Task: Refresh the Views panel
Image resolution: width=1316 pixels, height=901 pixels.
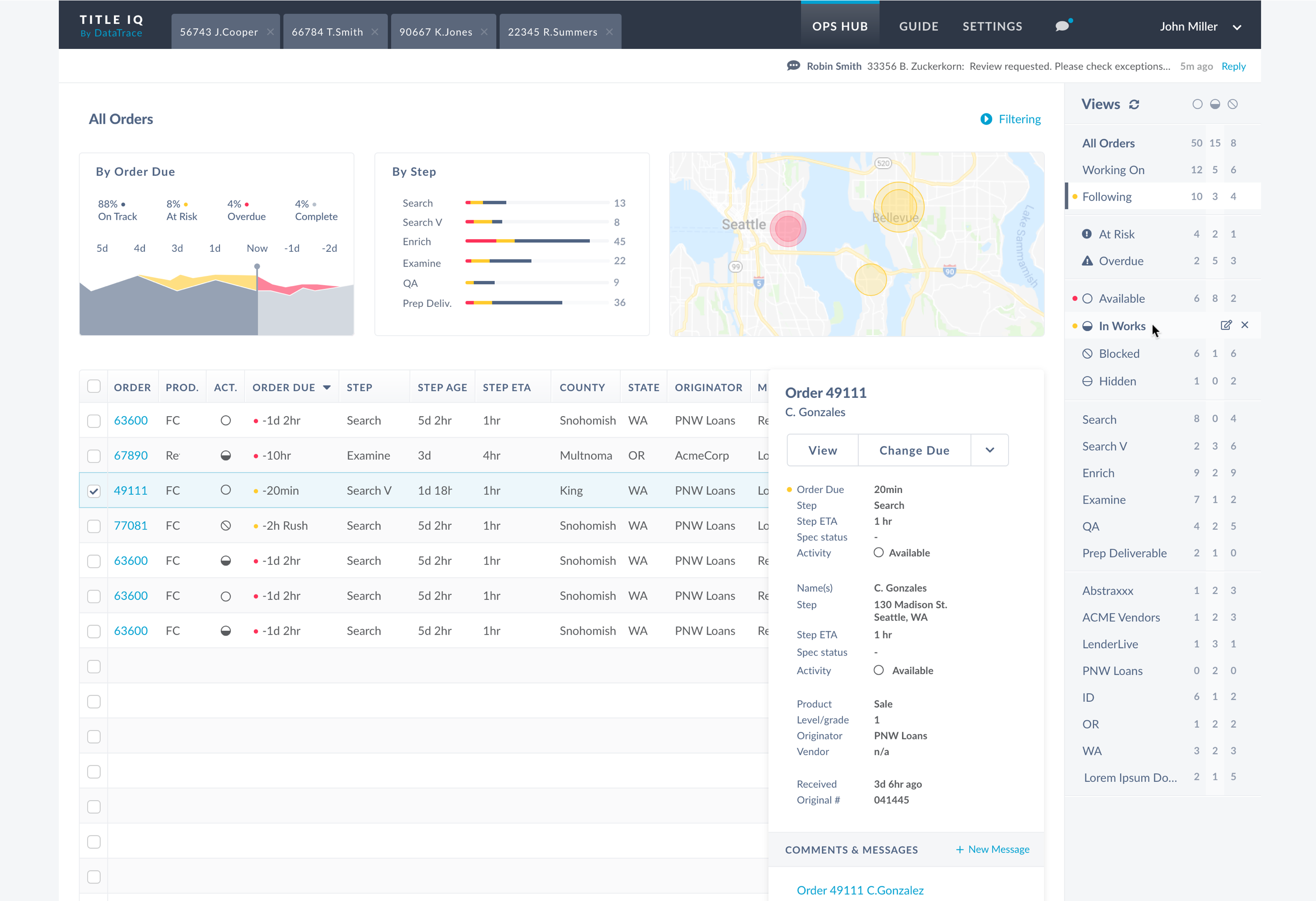Action: (x=1134, y=104)
